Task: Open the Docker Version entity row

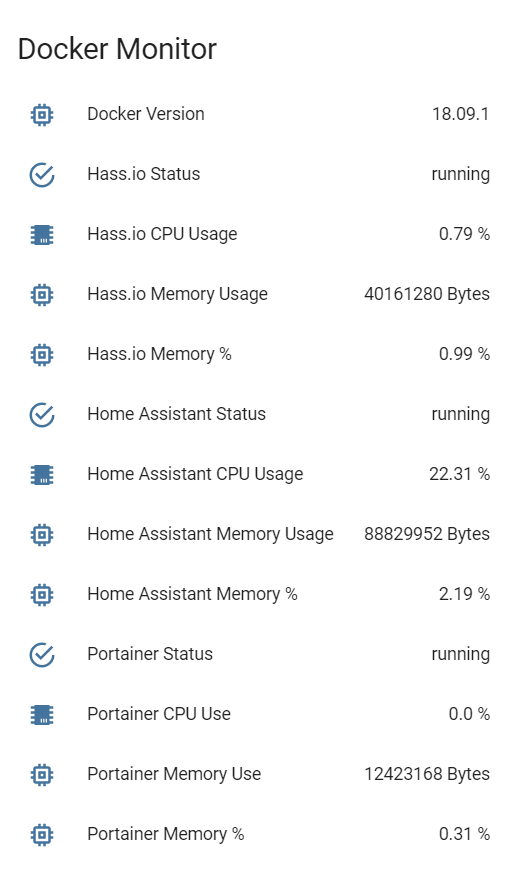Action: (254, 114)
